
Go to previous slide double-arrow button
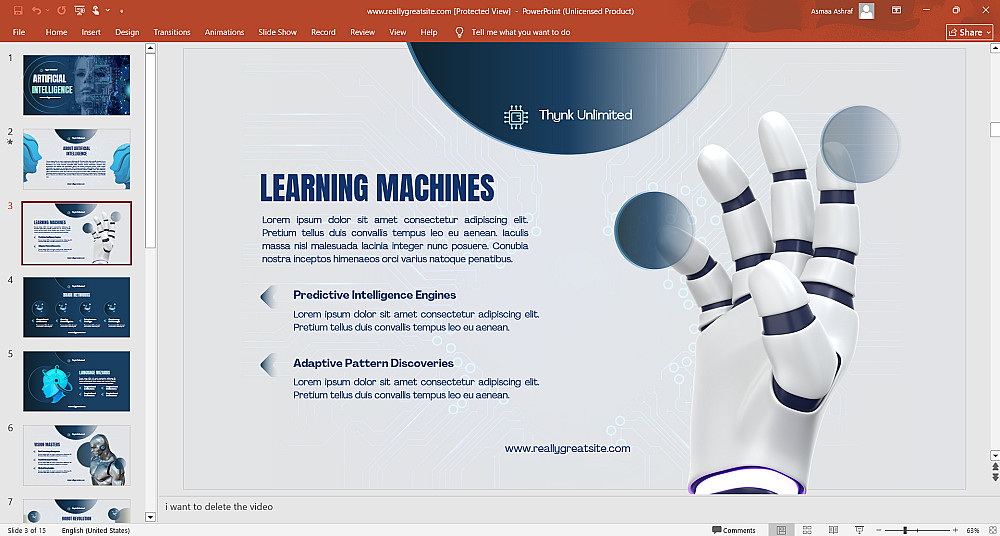pyautogui.click(x=994, y=468)
